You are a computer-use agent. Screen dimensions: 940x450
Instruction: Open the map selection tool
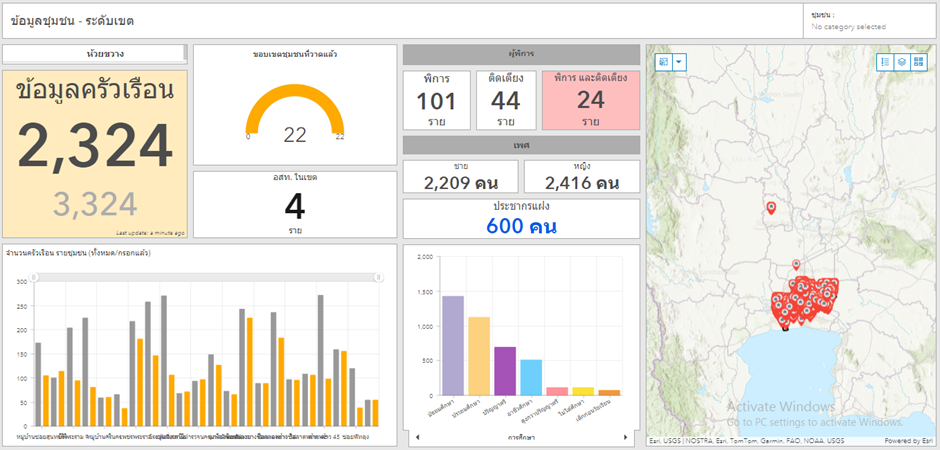(664, 62)
